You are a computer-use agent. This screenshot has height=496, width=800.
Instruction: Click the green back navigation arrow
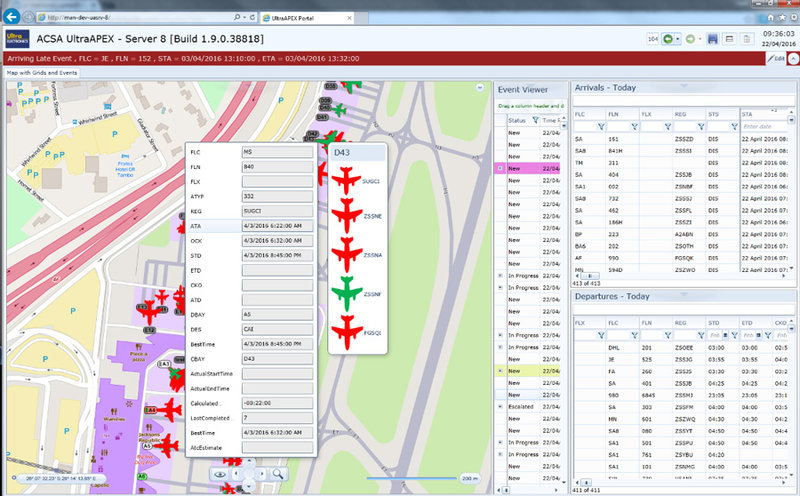pyautogui.click(x=669, y=39)
